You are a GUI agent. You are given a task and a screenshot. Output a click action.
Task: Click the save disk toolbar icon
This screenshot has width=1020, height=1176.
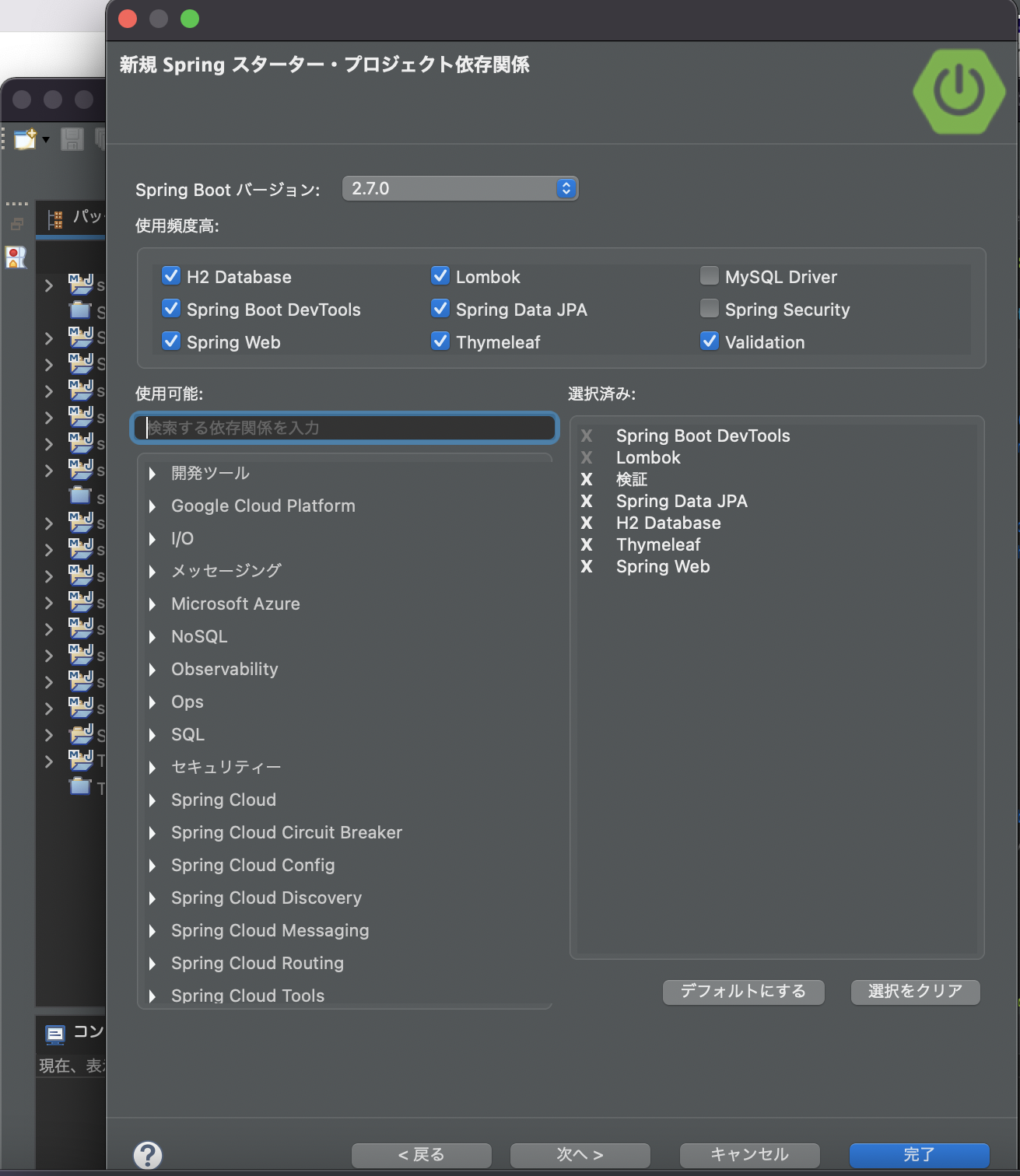pyautogui.click(x=72, y=139)
